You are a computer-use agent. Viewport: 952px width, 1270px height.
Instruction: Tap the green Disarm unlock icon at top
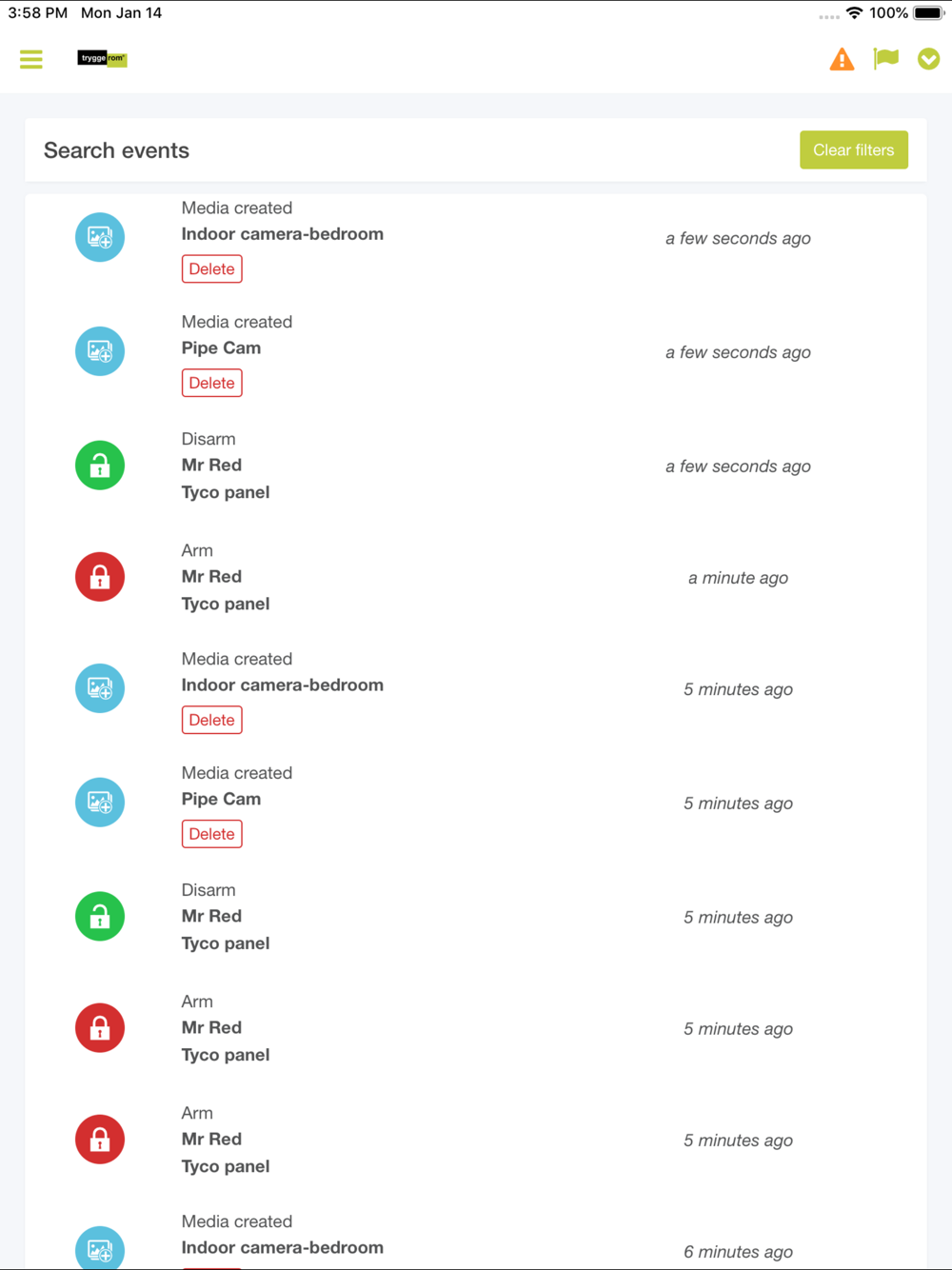100,466
